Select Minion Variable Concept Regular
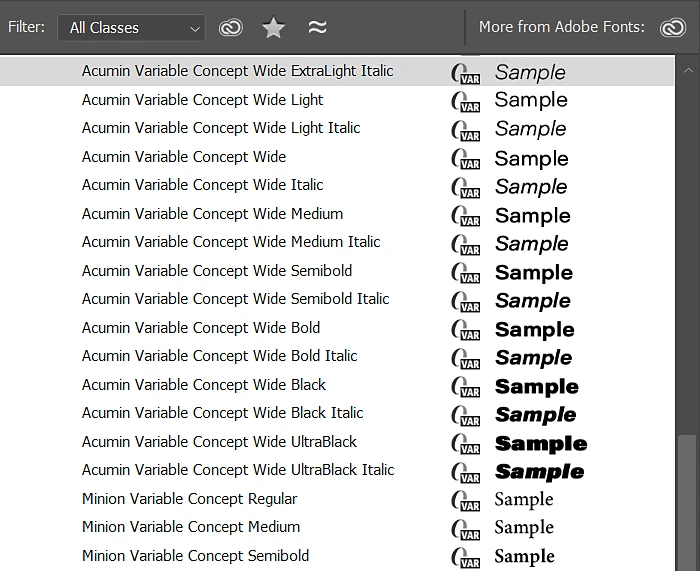The image size is (700, 571). click(337, 499)
